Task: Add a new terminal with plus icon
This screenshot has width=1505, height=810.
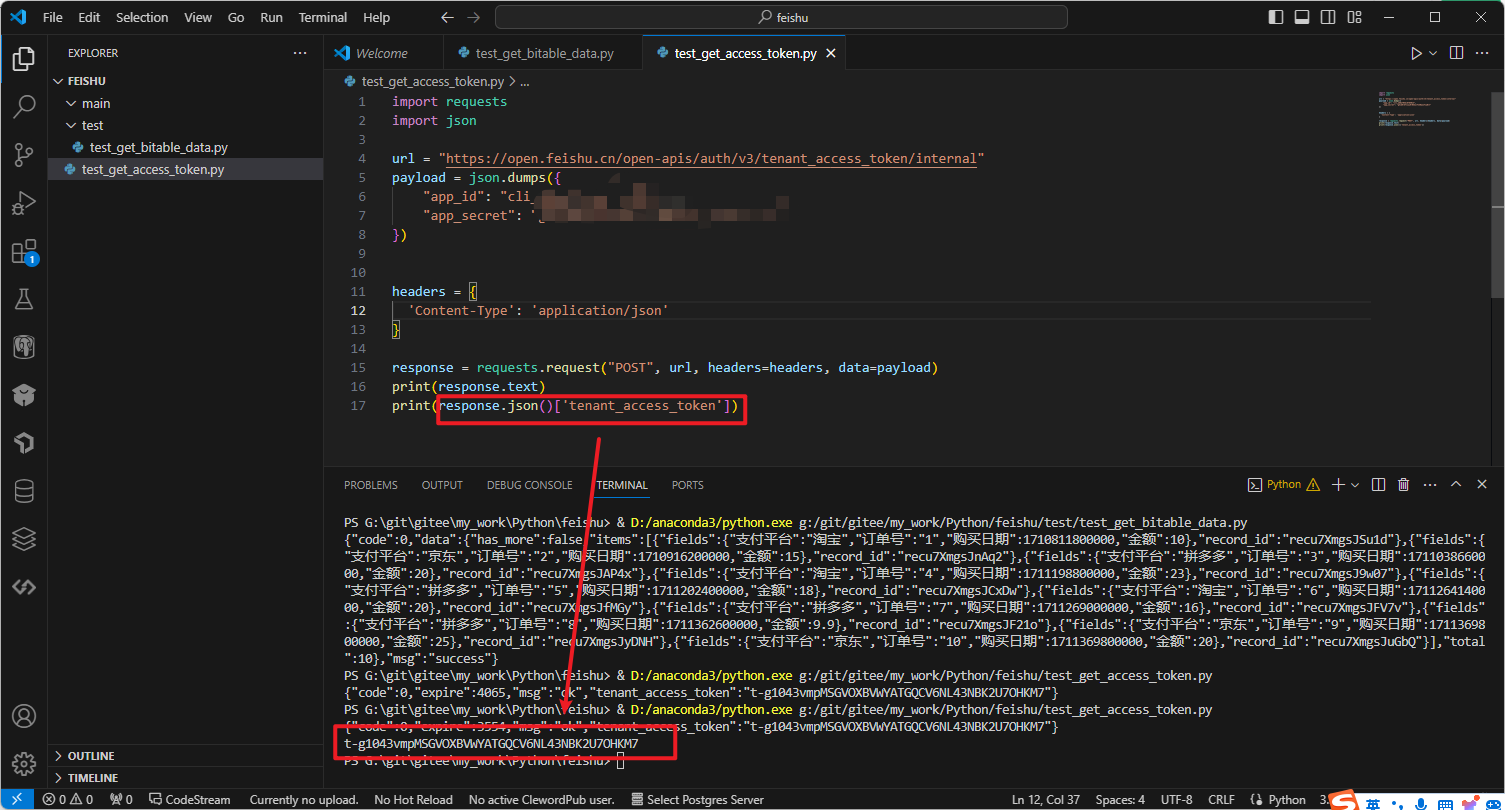Action: (1338, 484)
